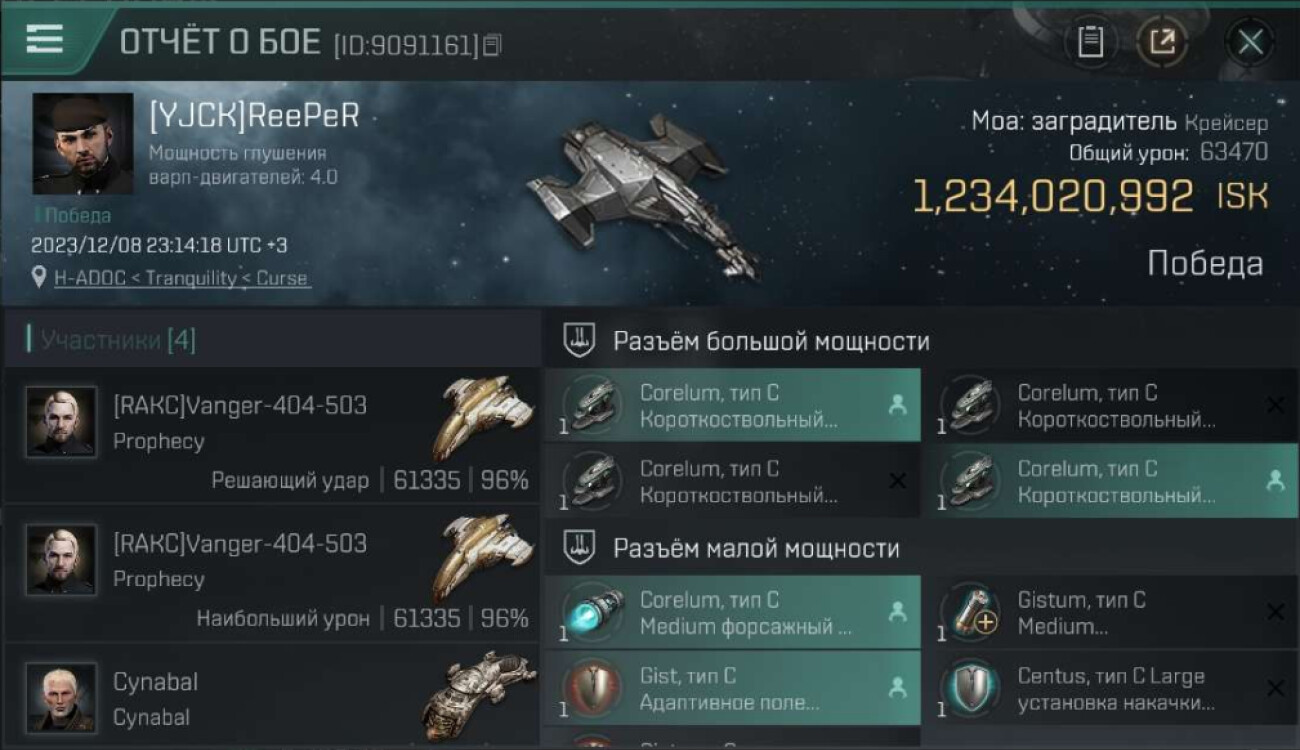The width and height of the screenshot is (1300, 750).
Task: Click the ISK value amount
Action: pos(1053,197)
